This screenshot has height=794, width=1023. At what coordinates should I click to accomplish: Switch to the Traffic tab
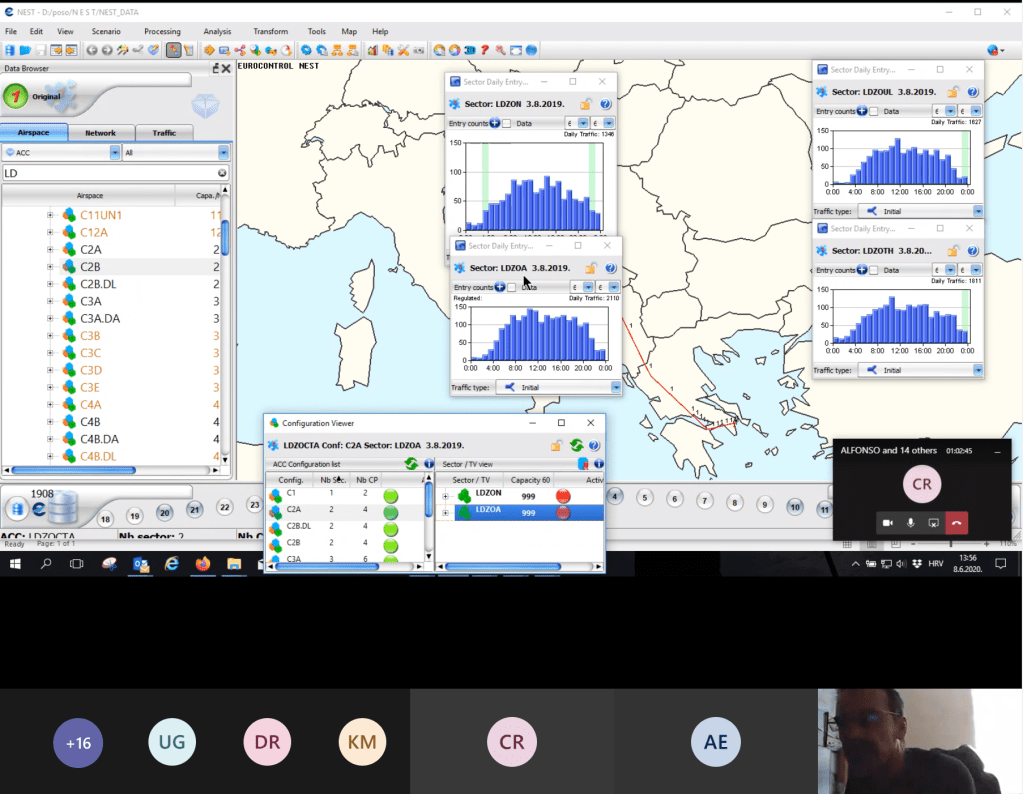tap(164, 132)
